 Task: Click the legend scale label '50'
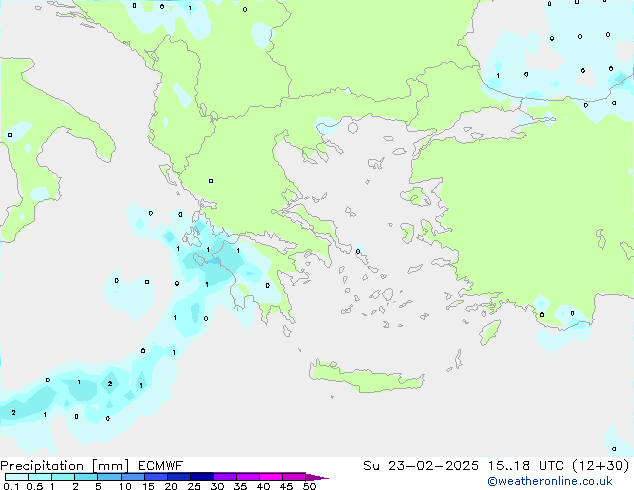309,486
